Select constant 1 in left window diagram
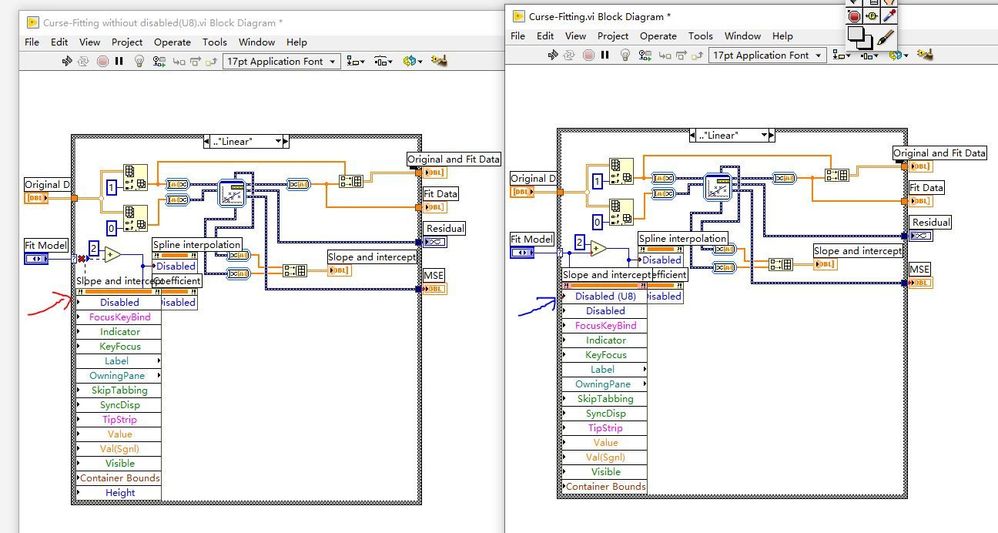Image resolution: width=998 pixels, height=533 pixels. 111,188
